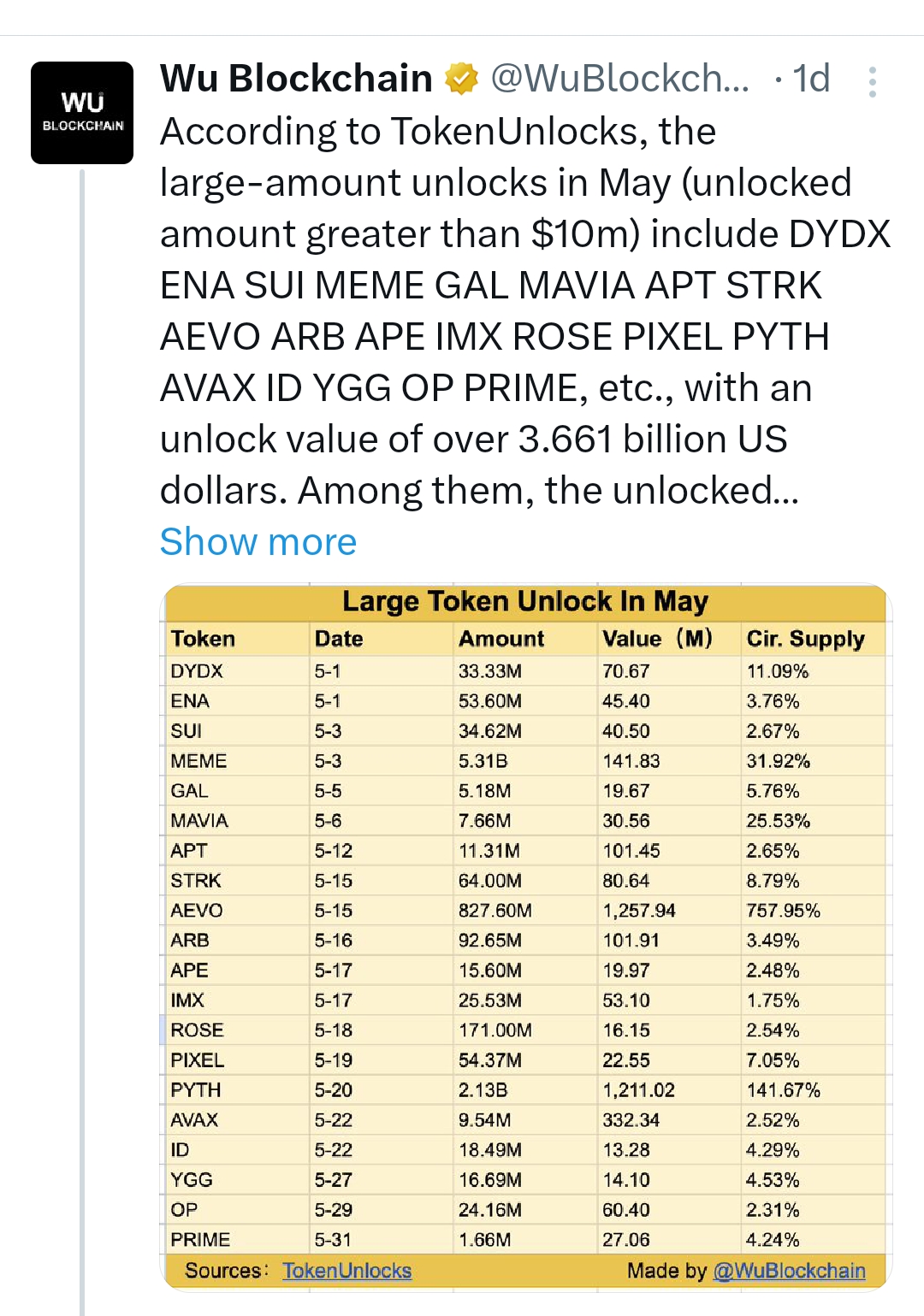
Task: Expand tweet text with Show more
Action: tap(258, 541)
